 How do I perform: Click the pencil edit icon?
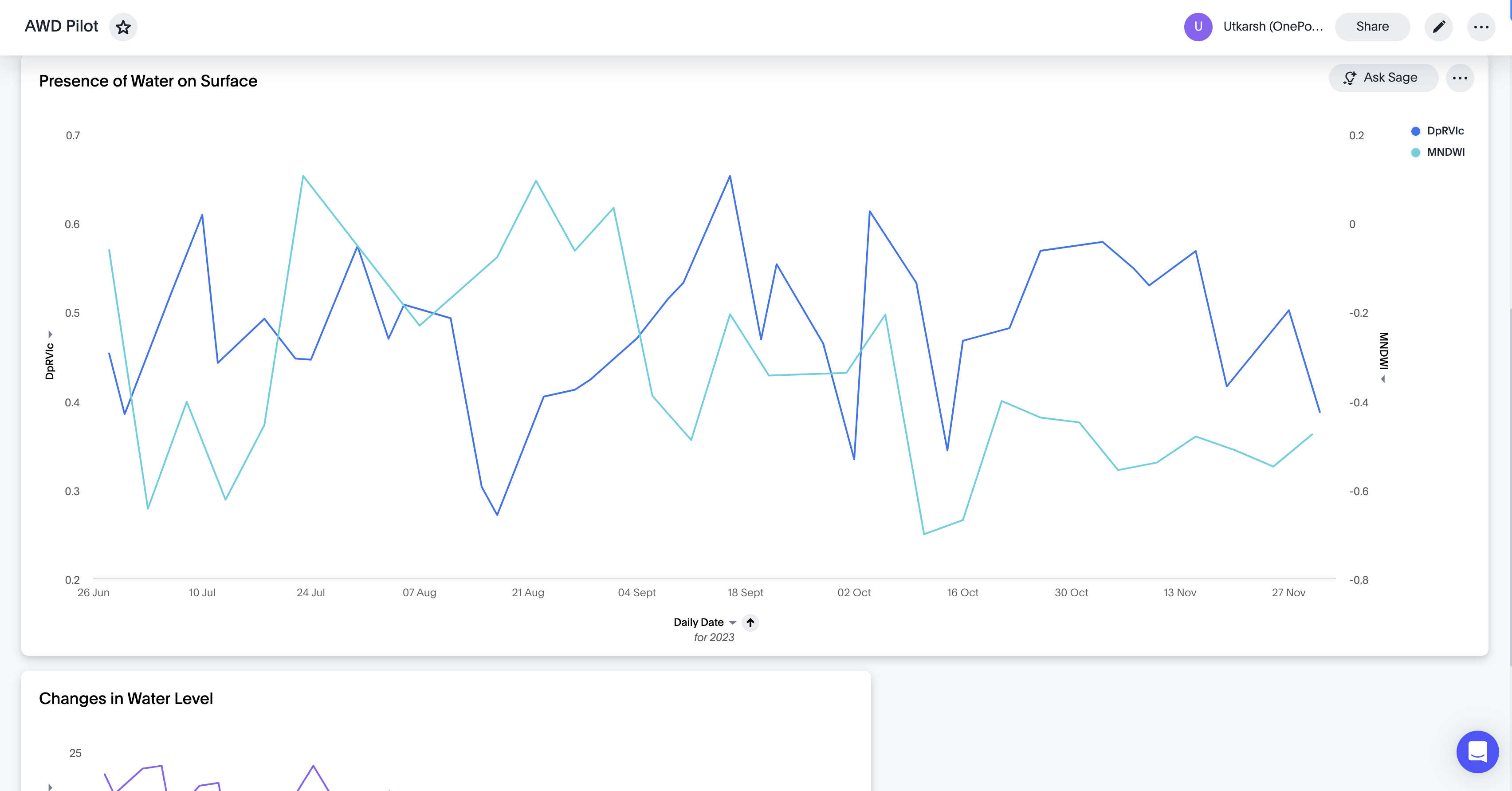(x=1439, y=27)
